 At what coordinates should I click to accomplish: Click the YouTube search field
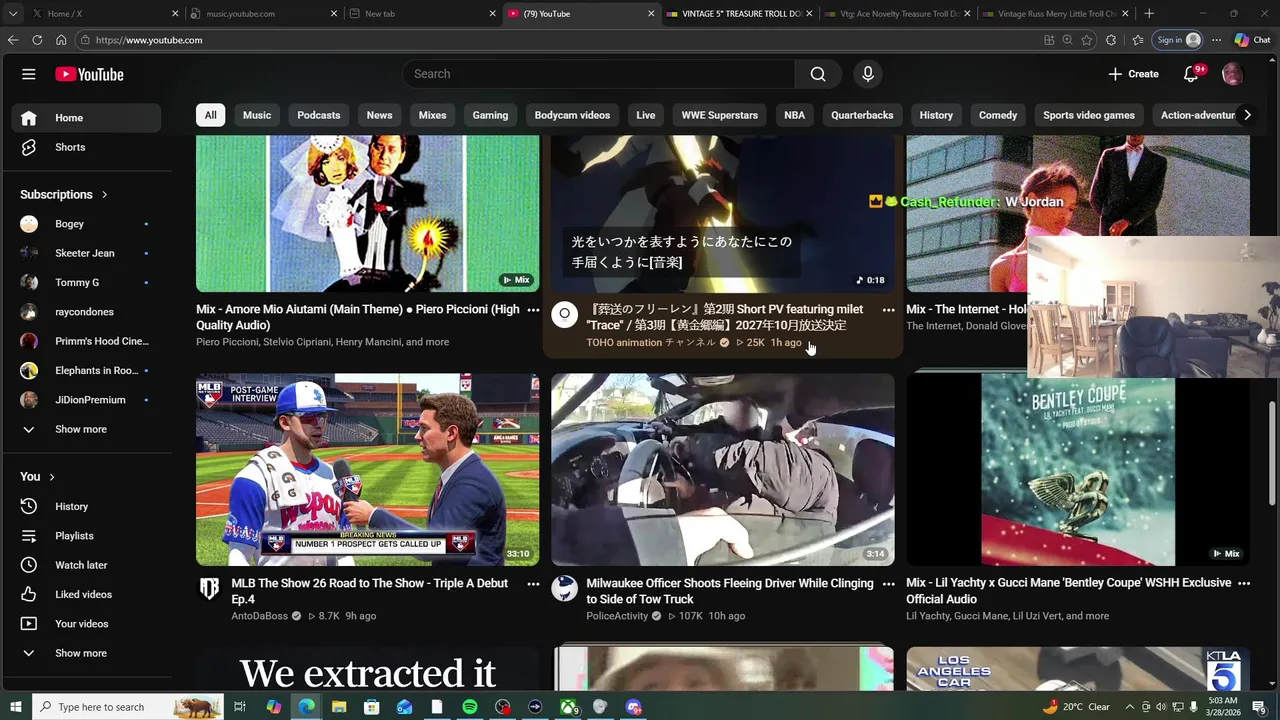click(598, 74)
